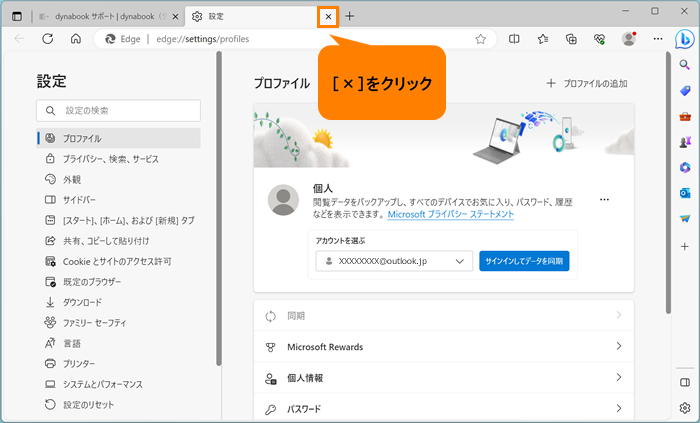Expand the 同期 row

[x=444, y=315]
